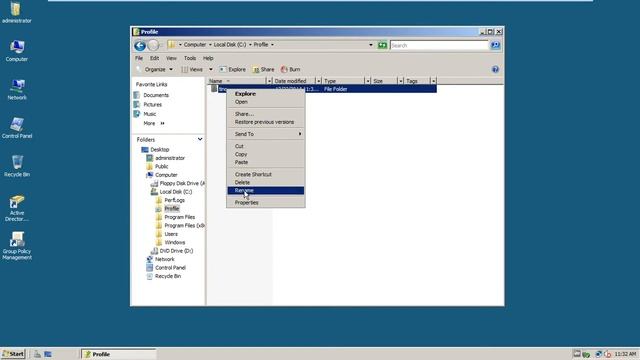The image size is (640, 360).
Task: Expand the Send To submenu
Action: pos(266,134)
